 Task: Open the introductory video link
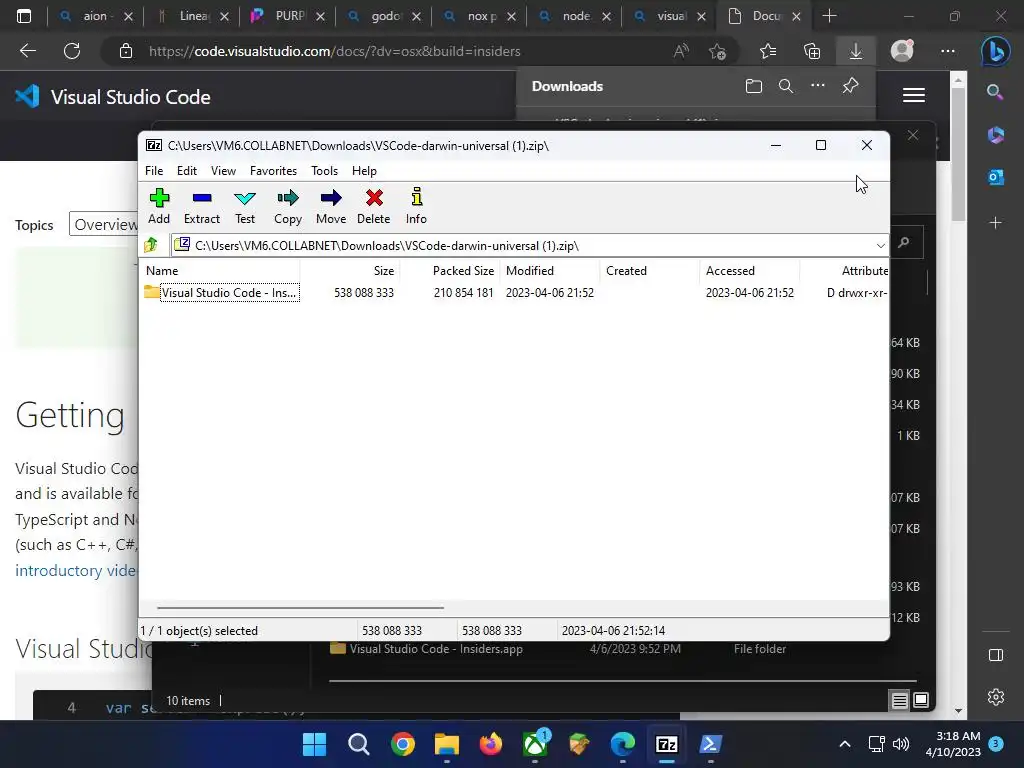(x=76, y=570)
